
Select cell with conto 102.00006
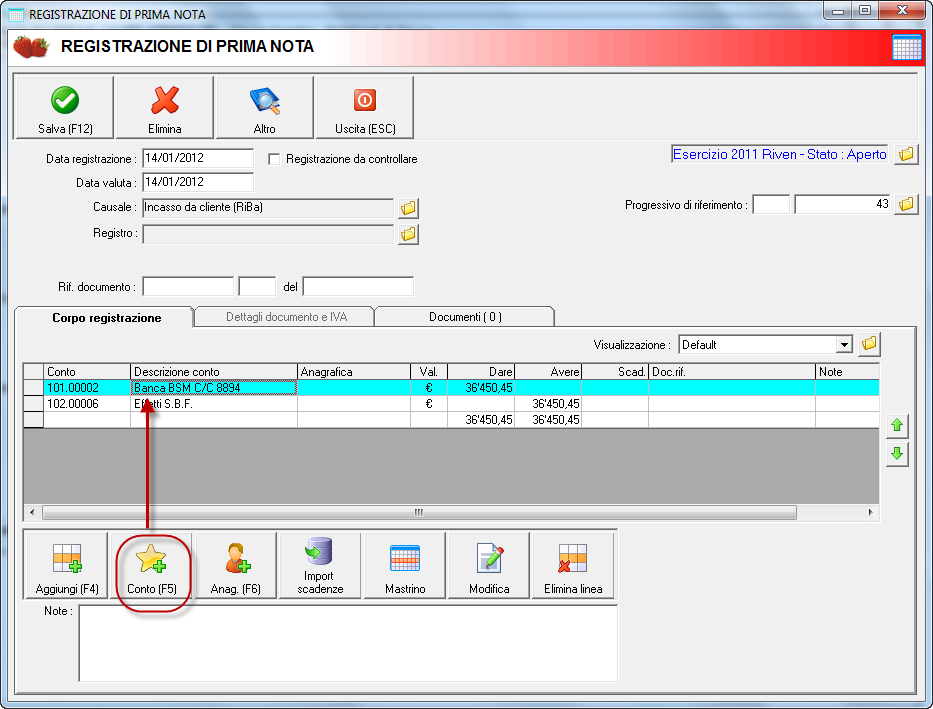click(x=87, y=404)
